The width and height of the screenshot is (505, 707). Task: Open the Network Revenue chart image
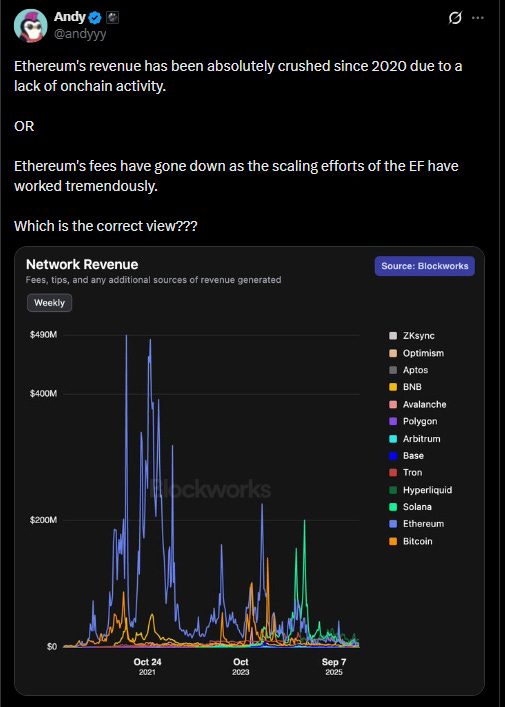(x=249, y=471)
